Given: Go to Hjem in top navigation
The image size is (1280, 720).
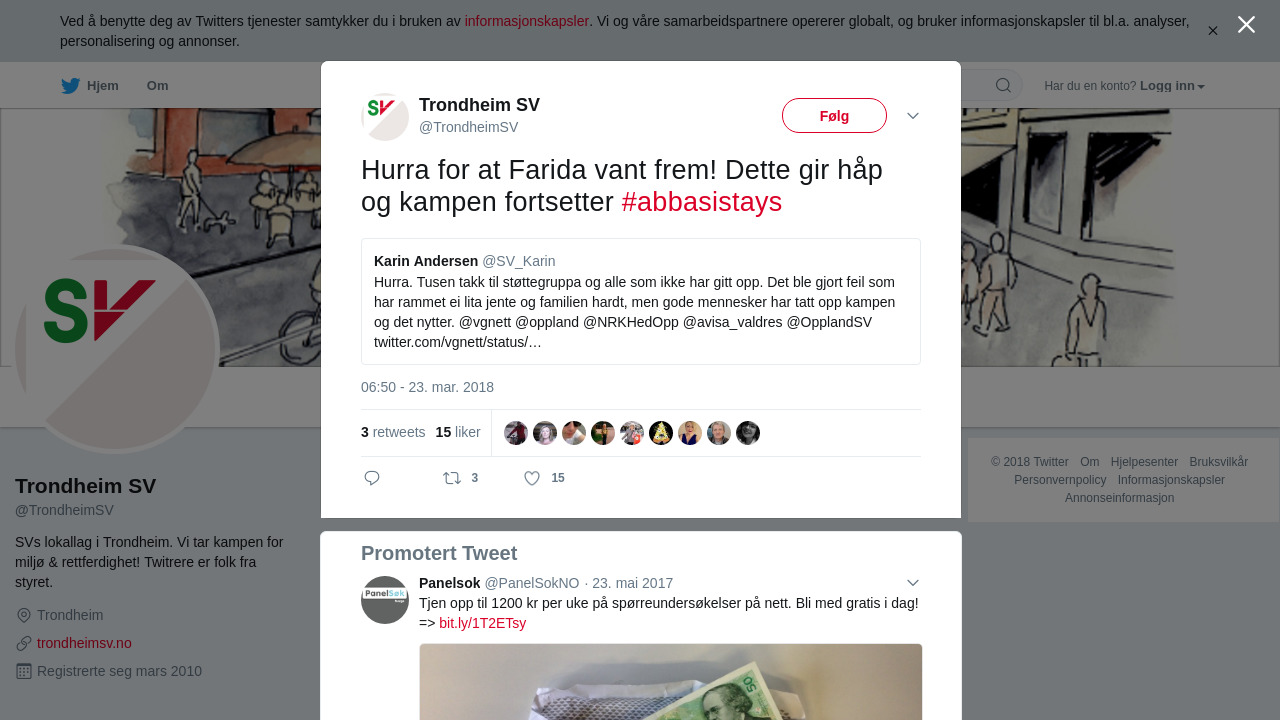Looking at the screenshot, I should pyautogui.click(x=102, y=86).
